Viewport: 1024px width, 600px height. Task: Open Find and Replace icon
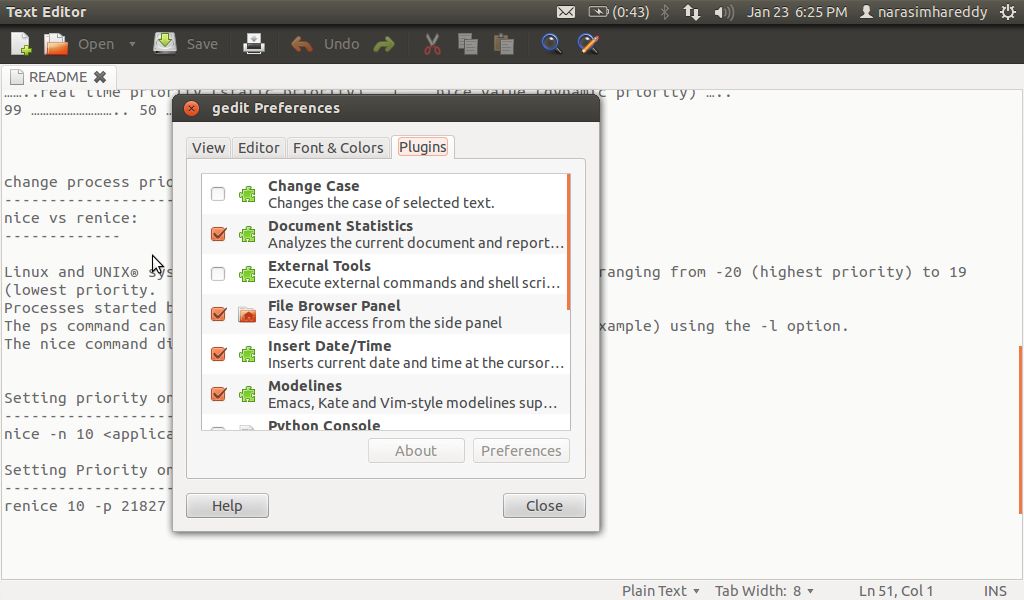pos(588,44)
